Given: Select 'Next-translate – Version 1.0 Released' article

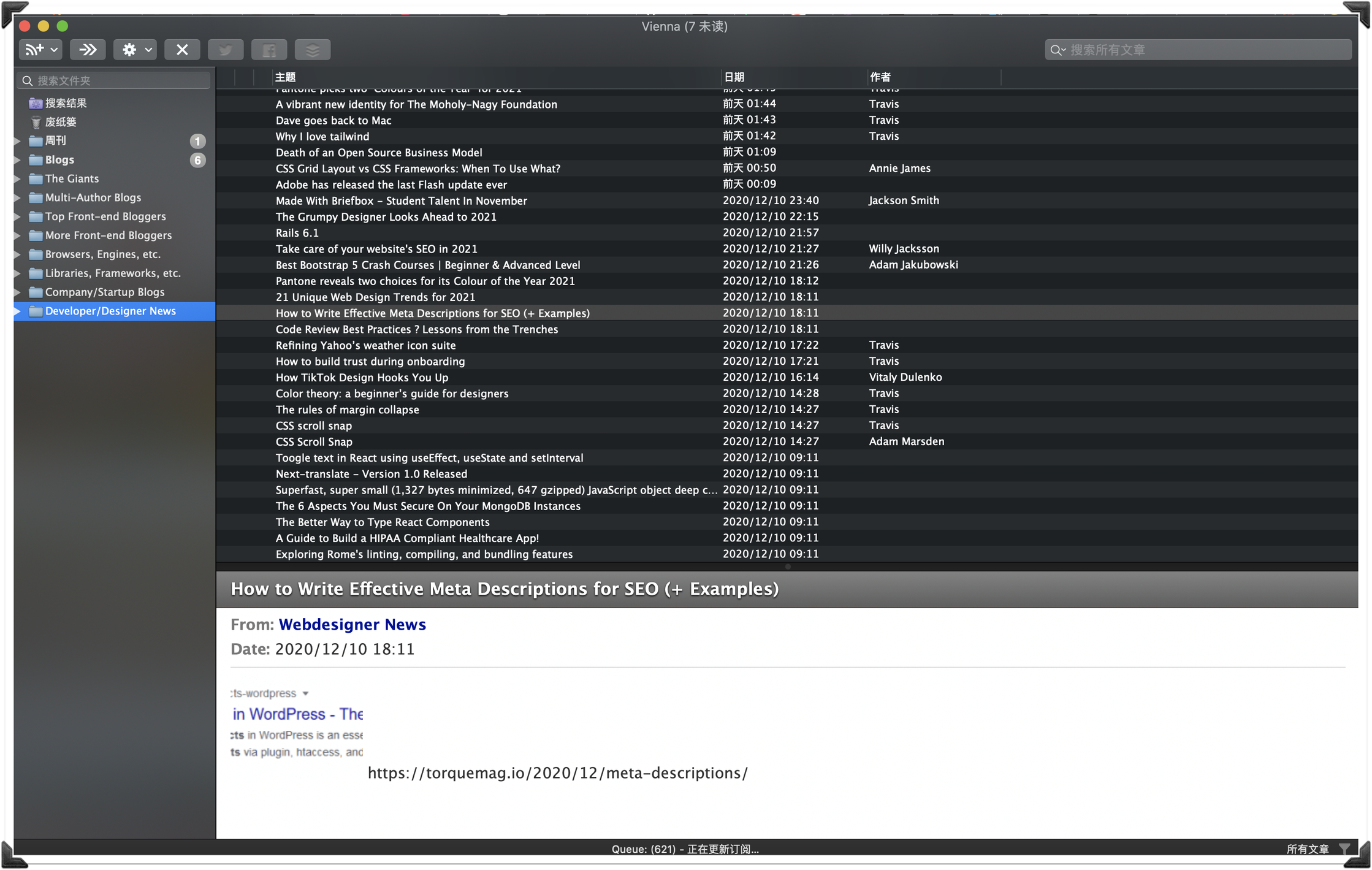Looking at the screenshot, I should point(371,474).
